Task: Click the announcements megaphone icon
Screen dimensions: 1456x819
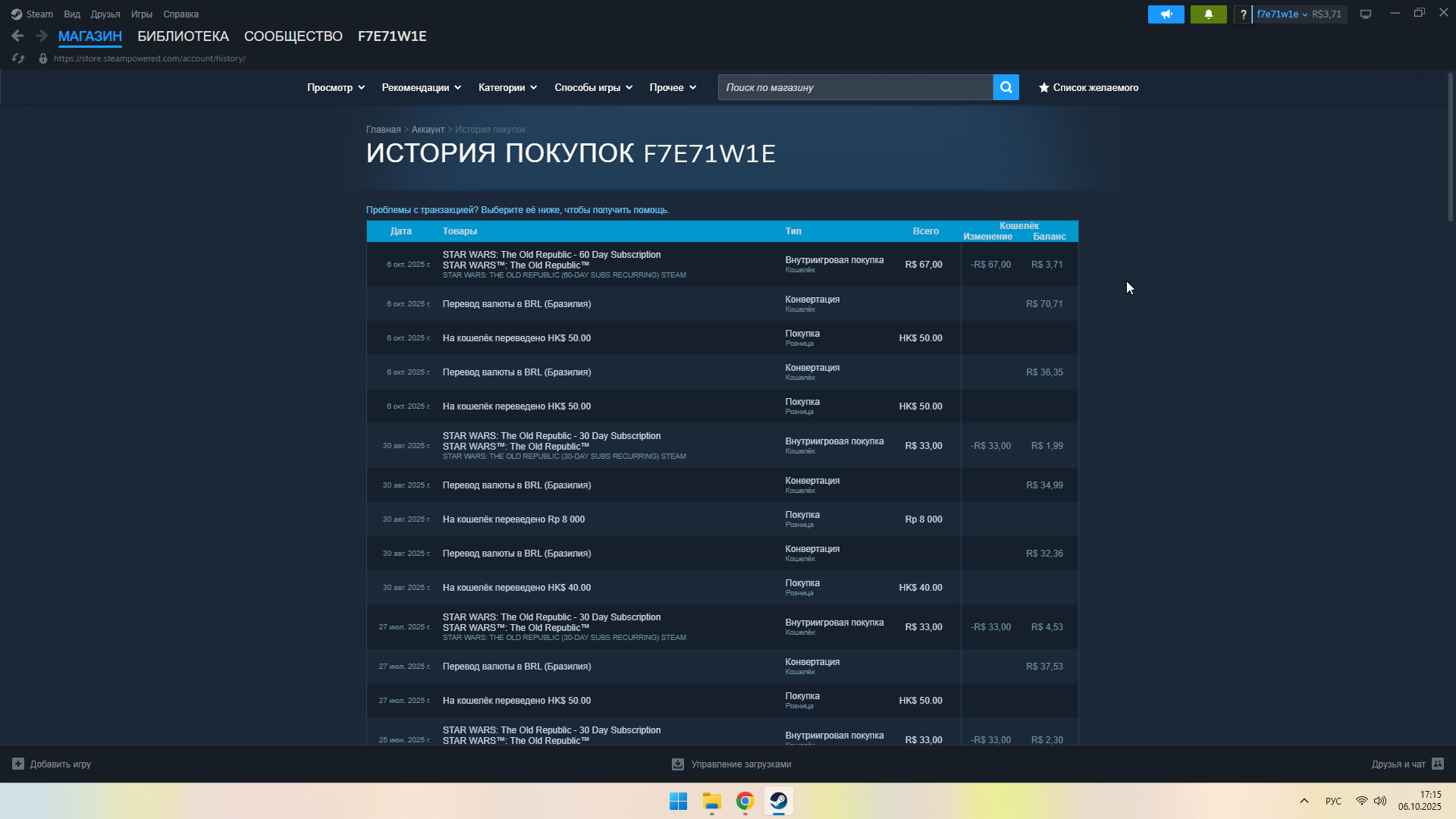Action: [1166, 14]
